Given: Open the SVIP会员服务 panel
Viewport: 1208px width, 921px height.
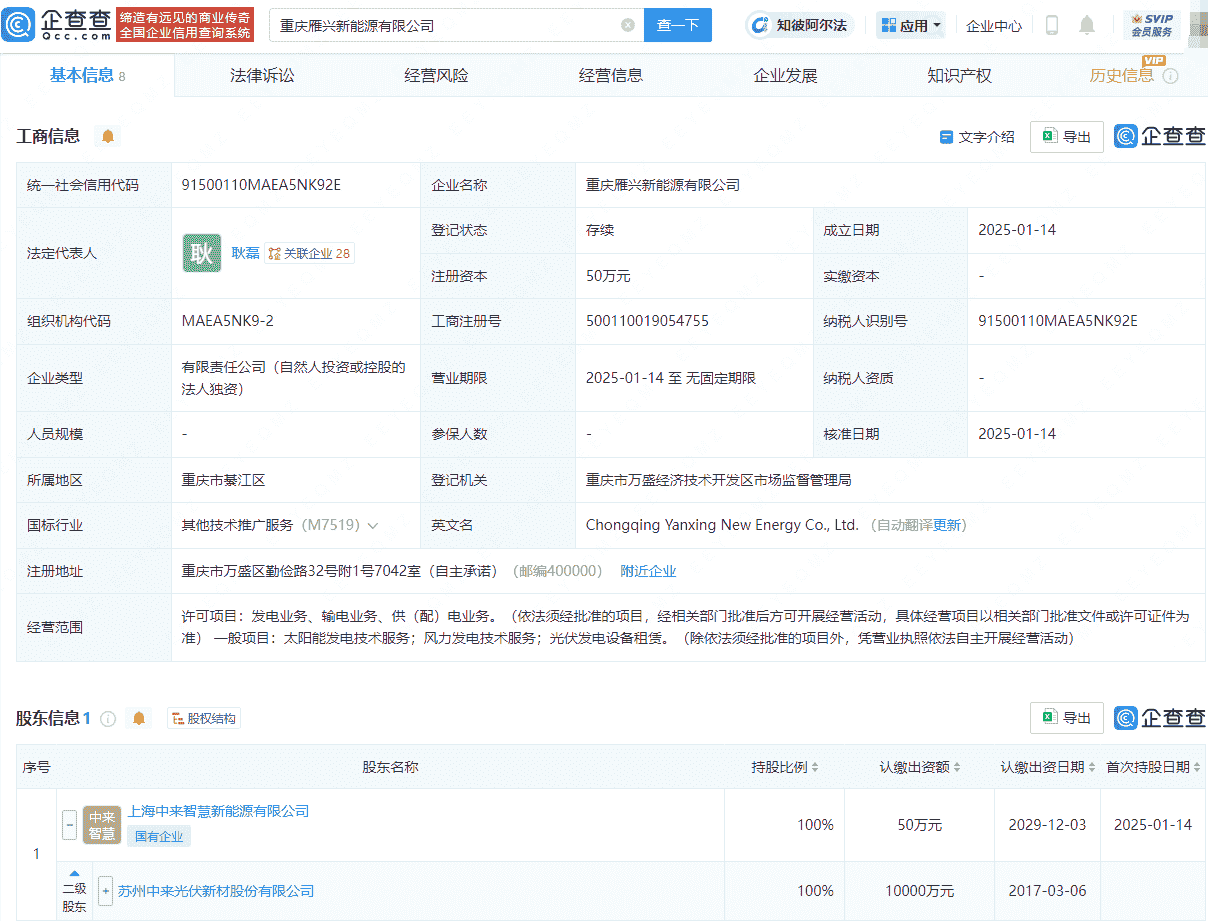Looking at the screenshot, I should pyautogui.click(x=1152, y=25).
